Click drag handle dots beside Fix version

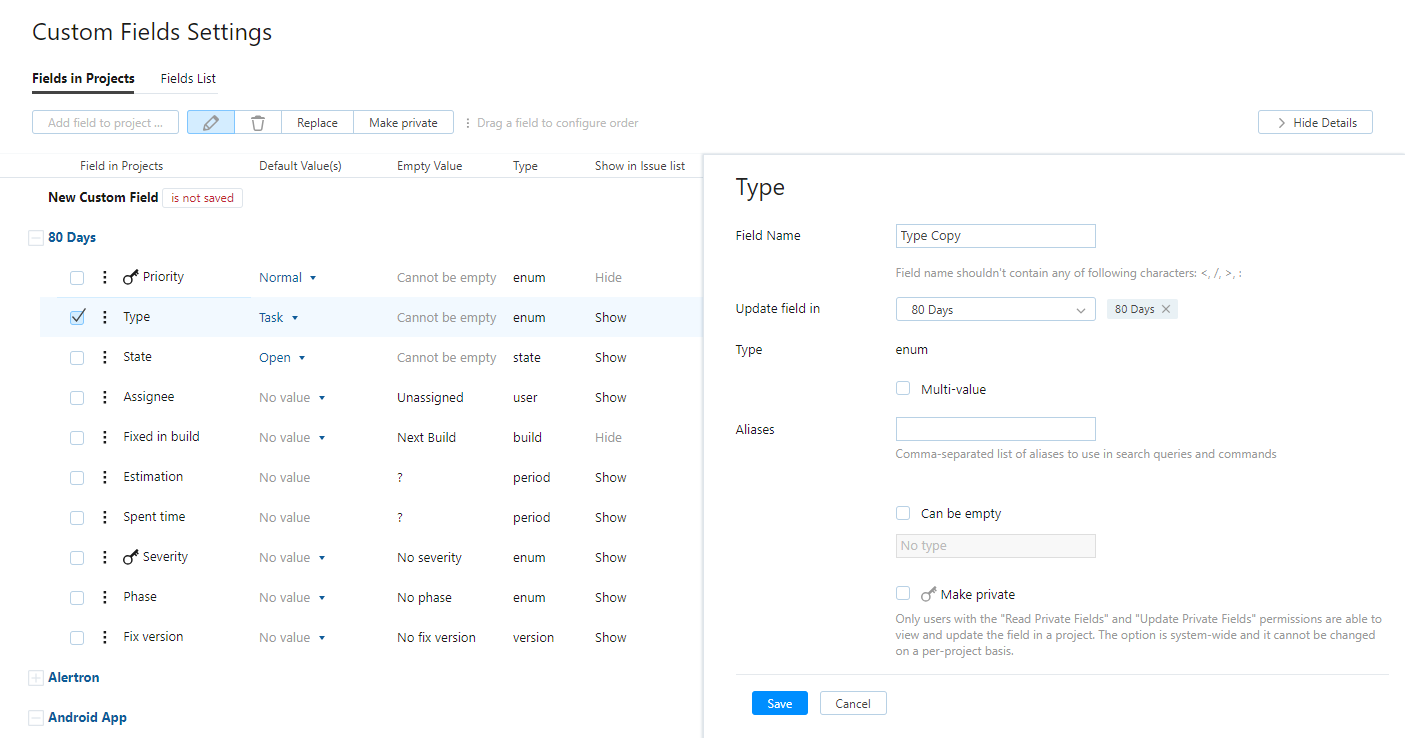pos(105,638)
